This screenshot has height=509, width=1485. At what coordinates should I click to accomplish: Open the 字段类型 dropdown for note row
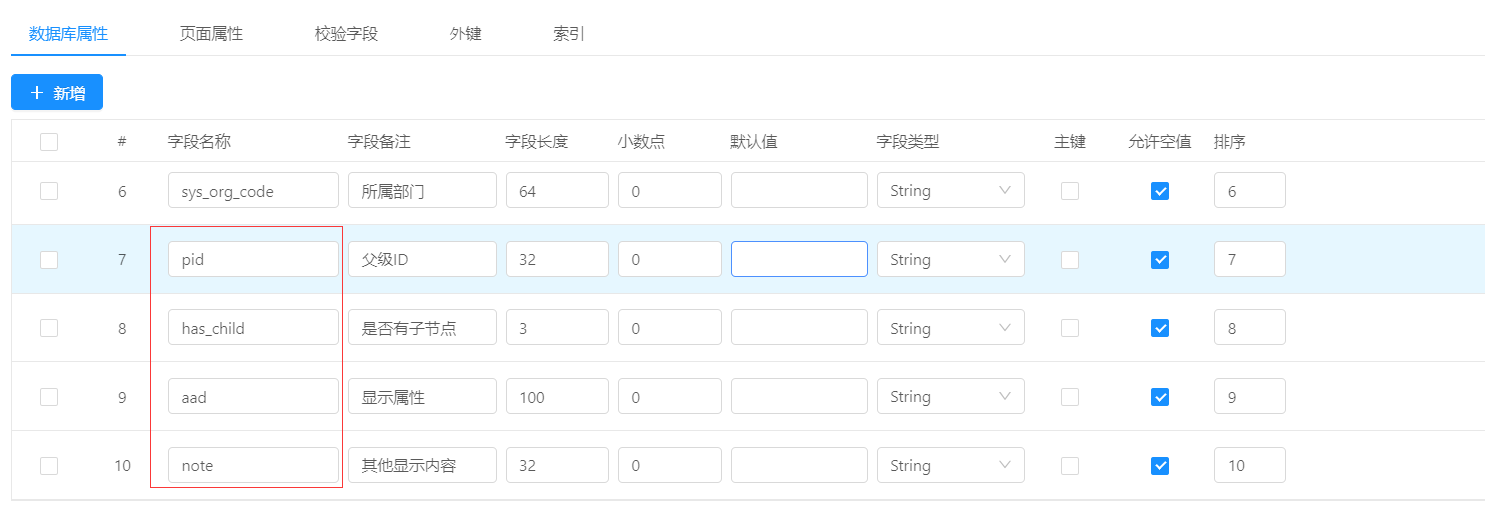pos(951,465)
